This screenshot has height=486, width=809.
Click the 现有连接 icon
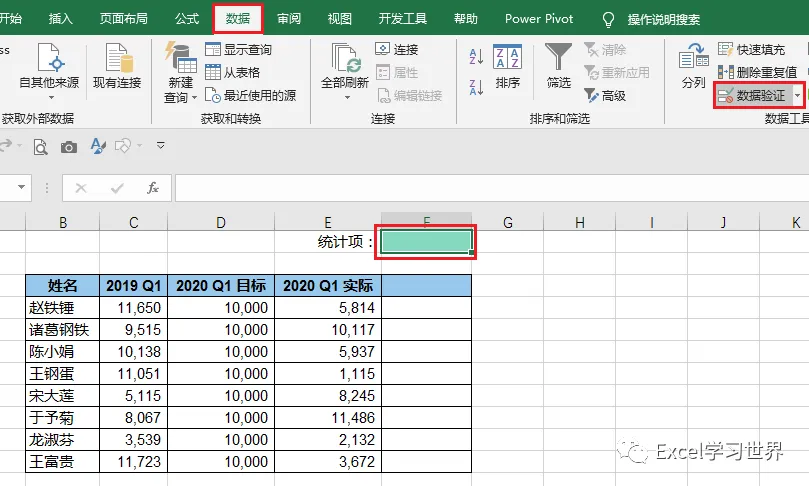point(117,66)
